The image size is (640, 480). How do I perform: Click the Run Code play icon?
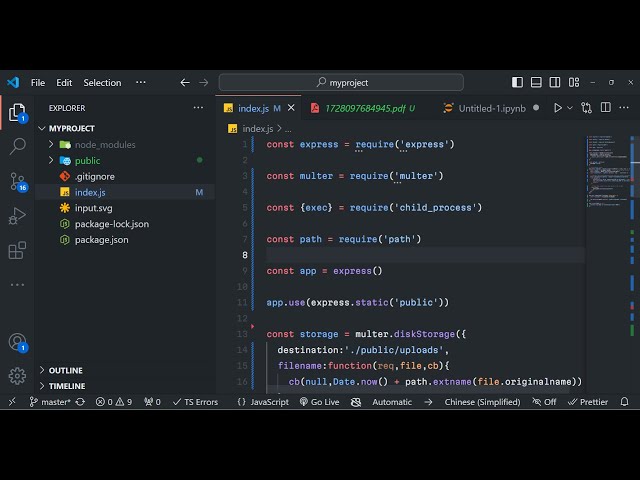[x=558, y=108]
